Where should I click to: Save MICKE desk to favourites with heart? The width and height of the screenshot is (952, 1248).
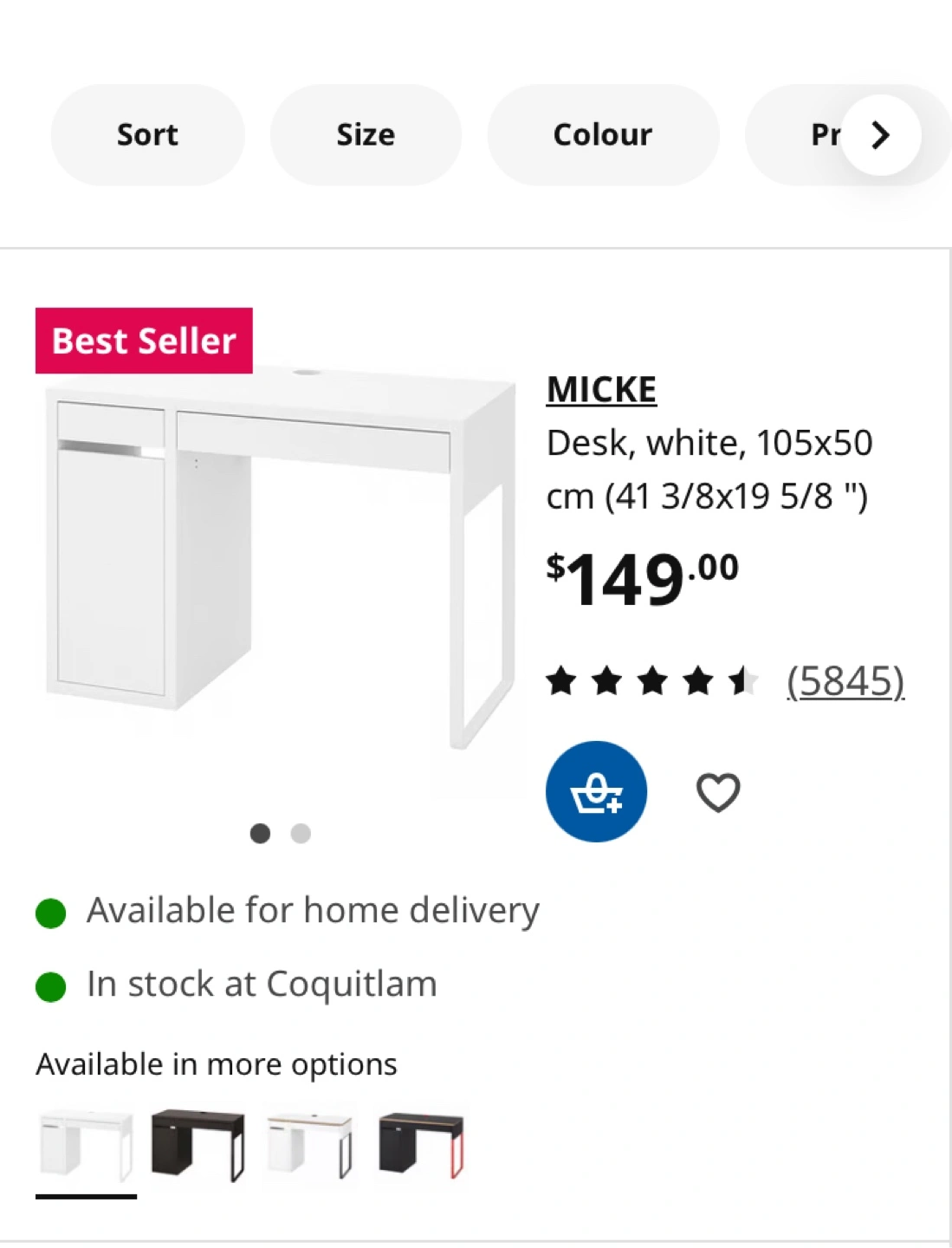[718, 792]
